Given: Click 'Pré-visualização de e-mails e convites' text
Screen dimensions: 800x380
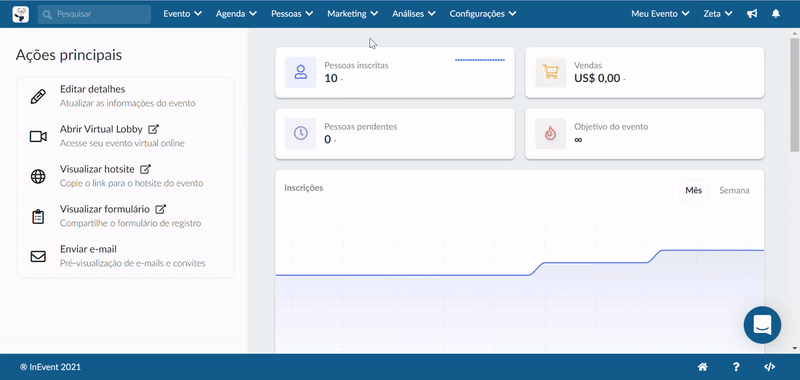Looking at the screenshot, I should click(133, 264).
